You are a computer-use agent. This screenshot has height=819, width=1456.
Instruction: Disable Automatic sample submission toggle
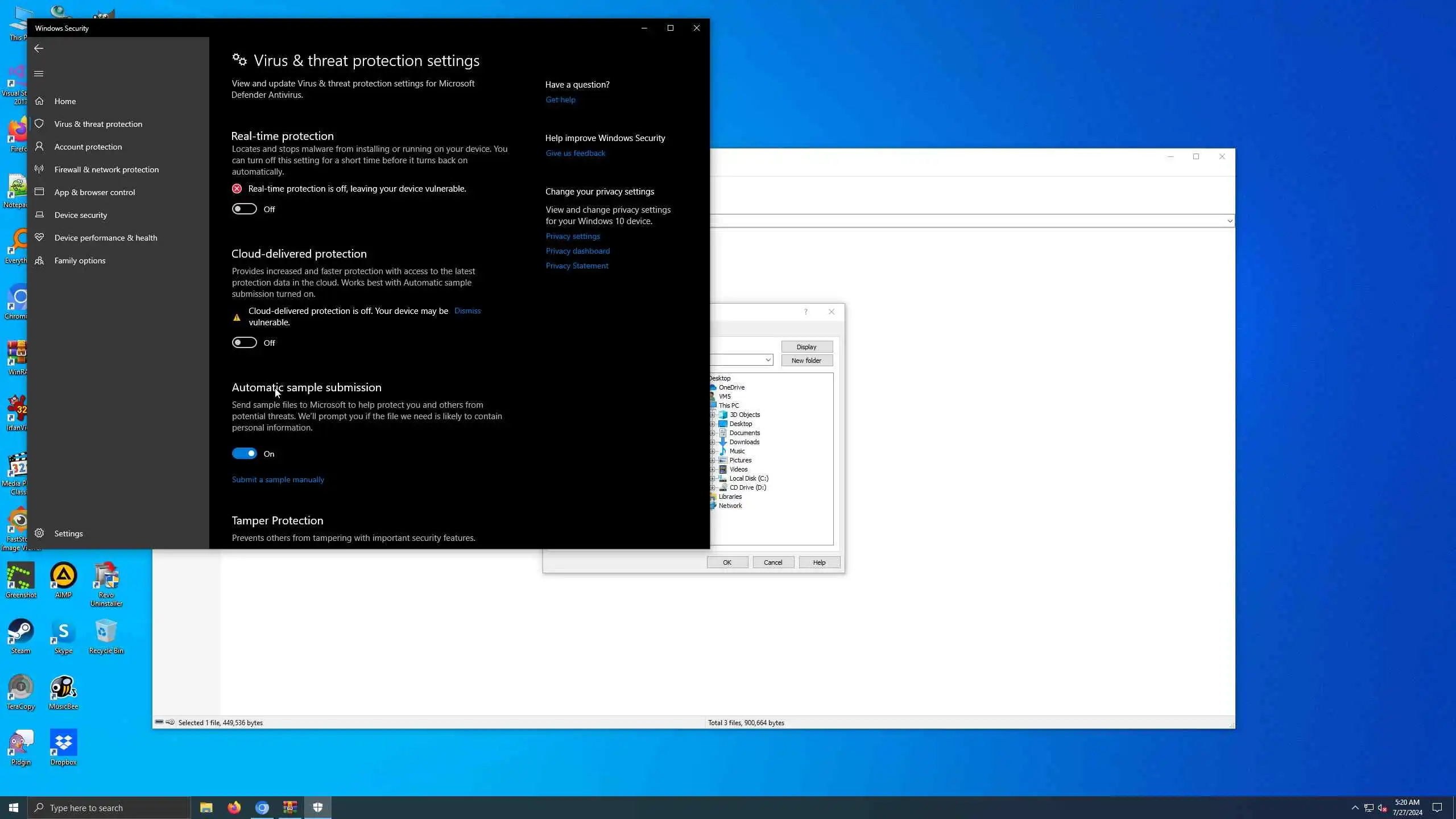(244, 454)
